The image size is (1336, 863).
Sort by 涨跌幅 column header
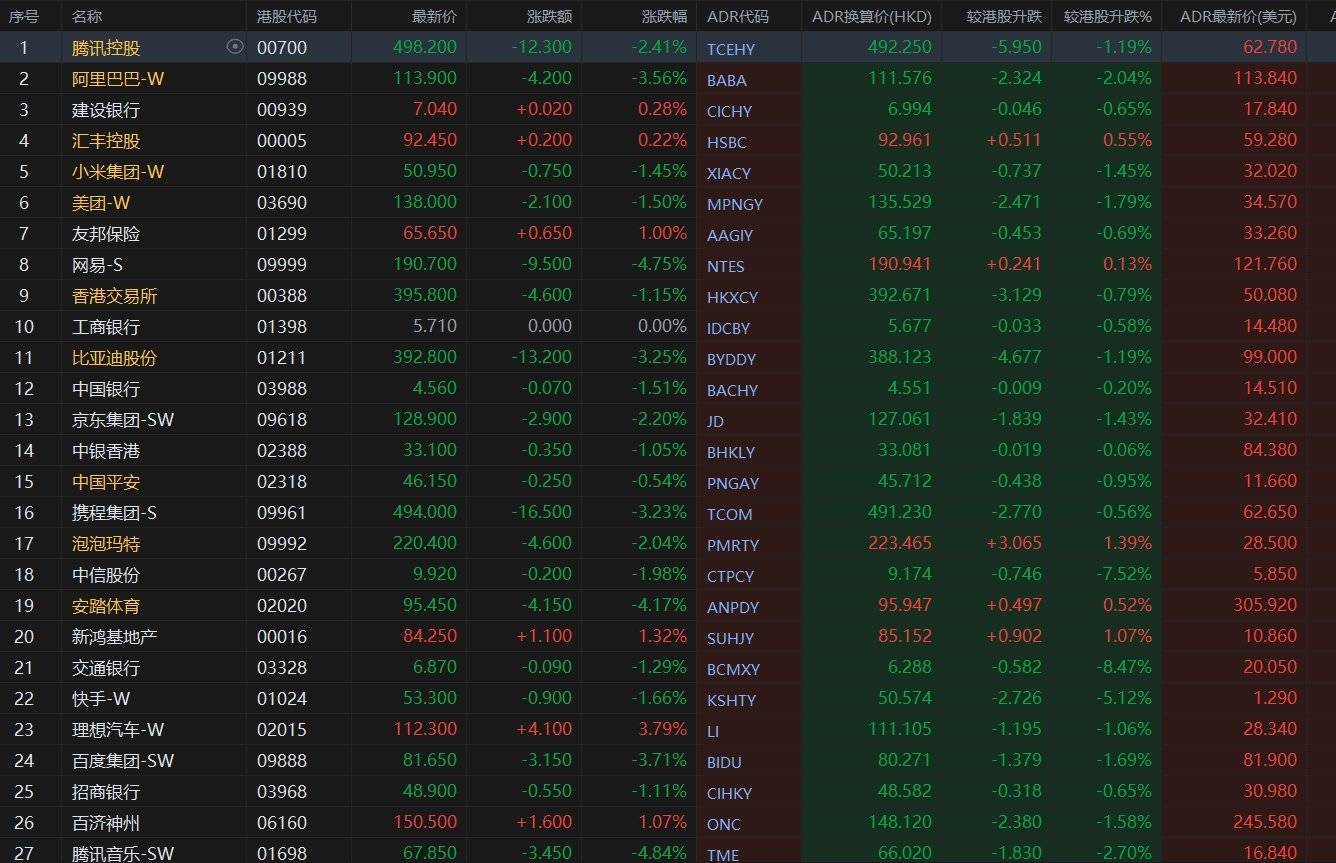(664, 16)
